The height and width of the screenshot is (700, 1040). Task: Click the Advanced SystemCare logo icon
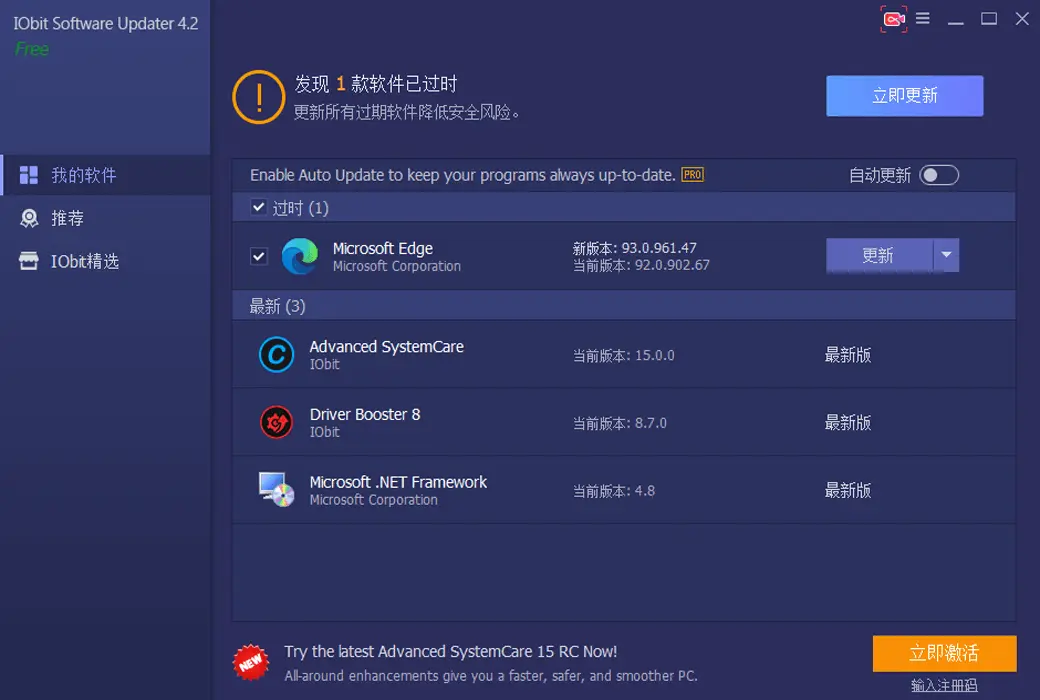[276, 355]
